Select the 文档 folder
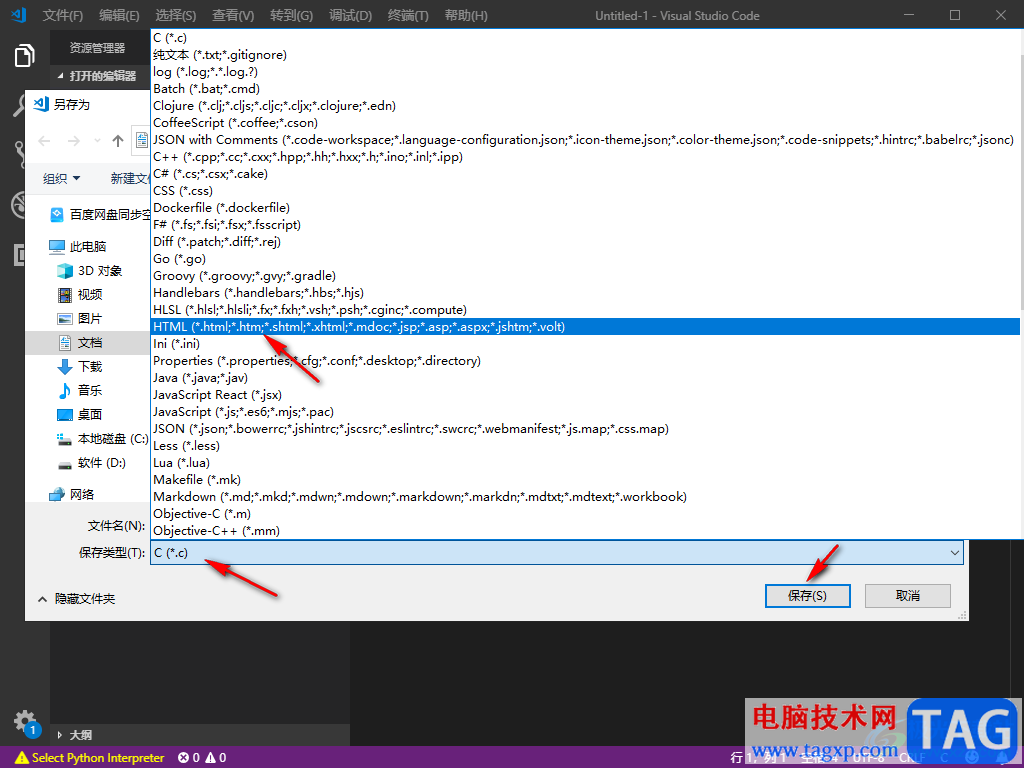1024x768 pixels. pos(88,343)
